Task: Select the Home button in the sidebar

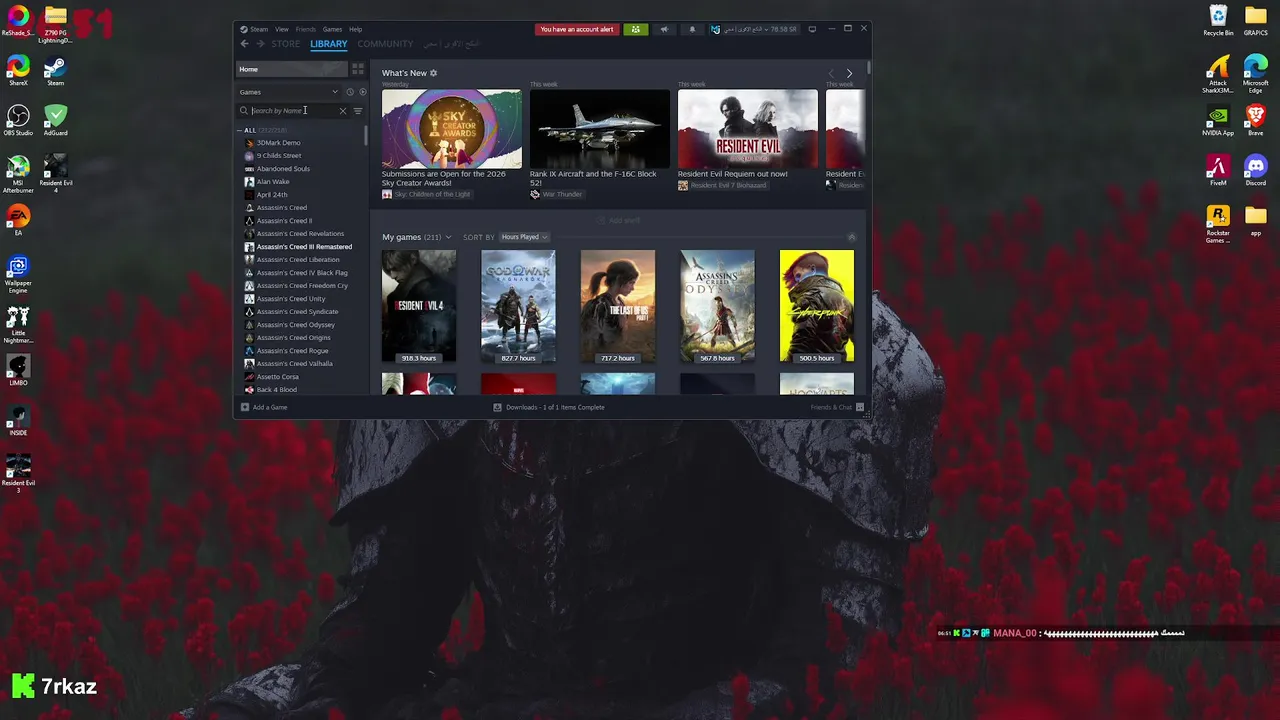Action: 291,69
